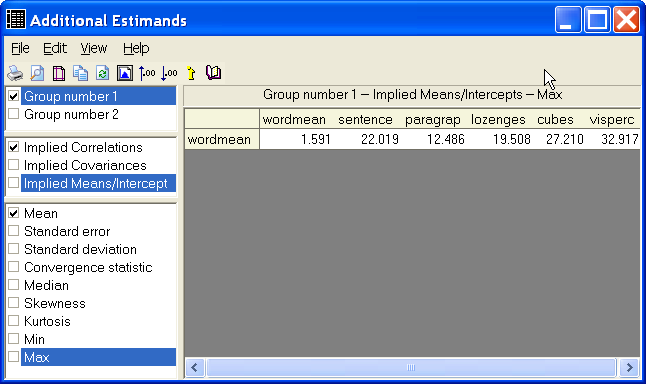Image resolution: width=646 pixels, height=384 pixels.
Task: Enable the Standard error checkbox
Action: [14, 231]
